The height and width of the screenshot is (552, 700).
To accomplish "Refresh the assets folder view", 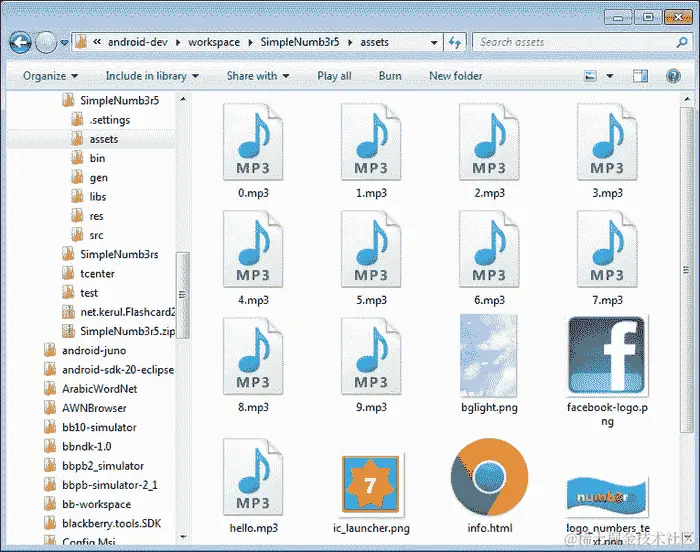I will [x=455, y=42].
